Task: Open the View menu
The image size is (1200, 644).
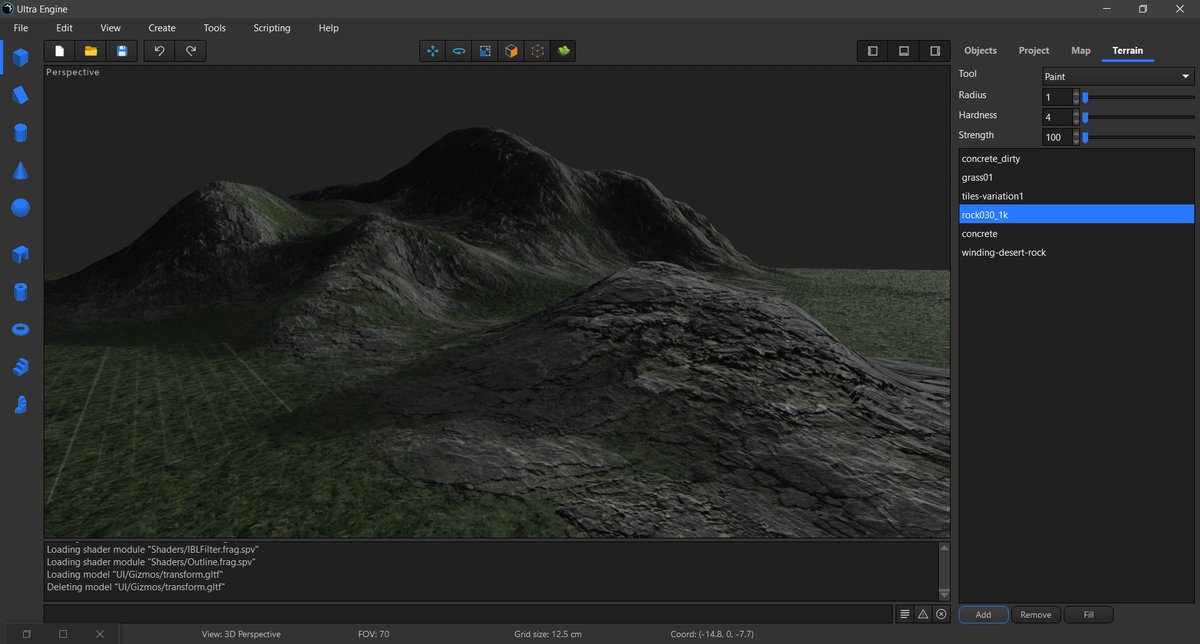Action: click(110, 28)
